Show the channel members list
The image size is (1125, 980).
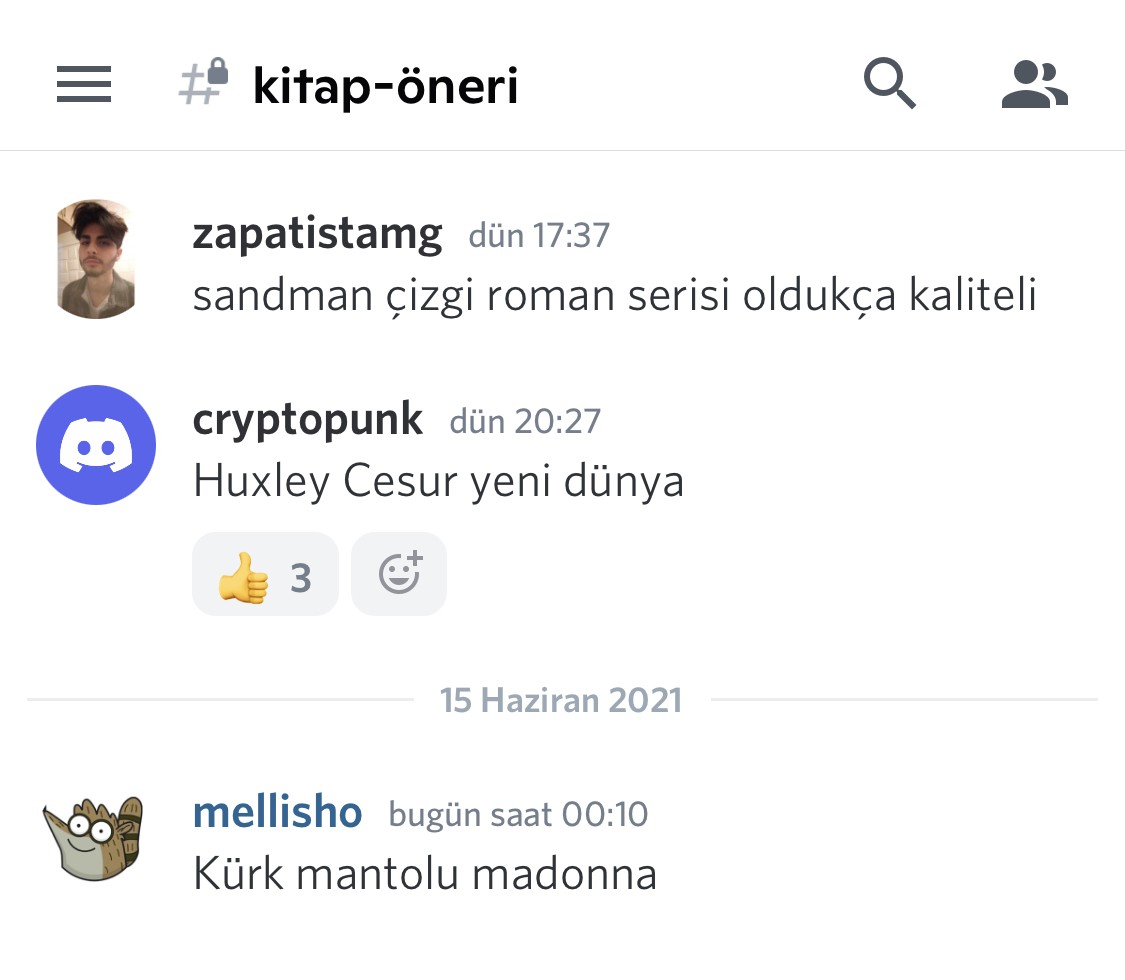pos(1035,84)
